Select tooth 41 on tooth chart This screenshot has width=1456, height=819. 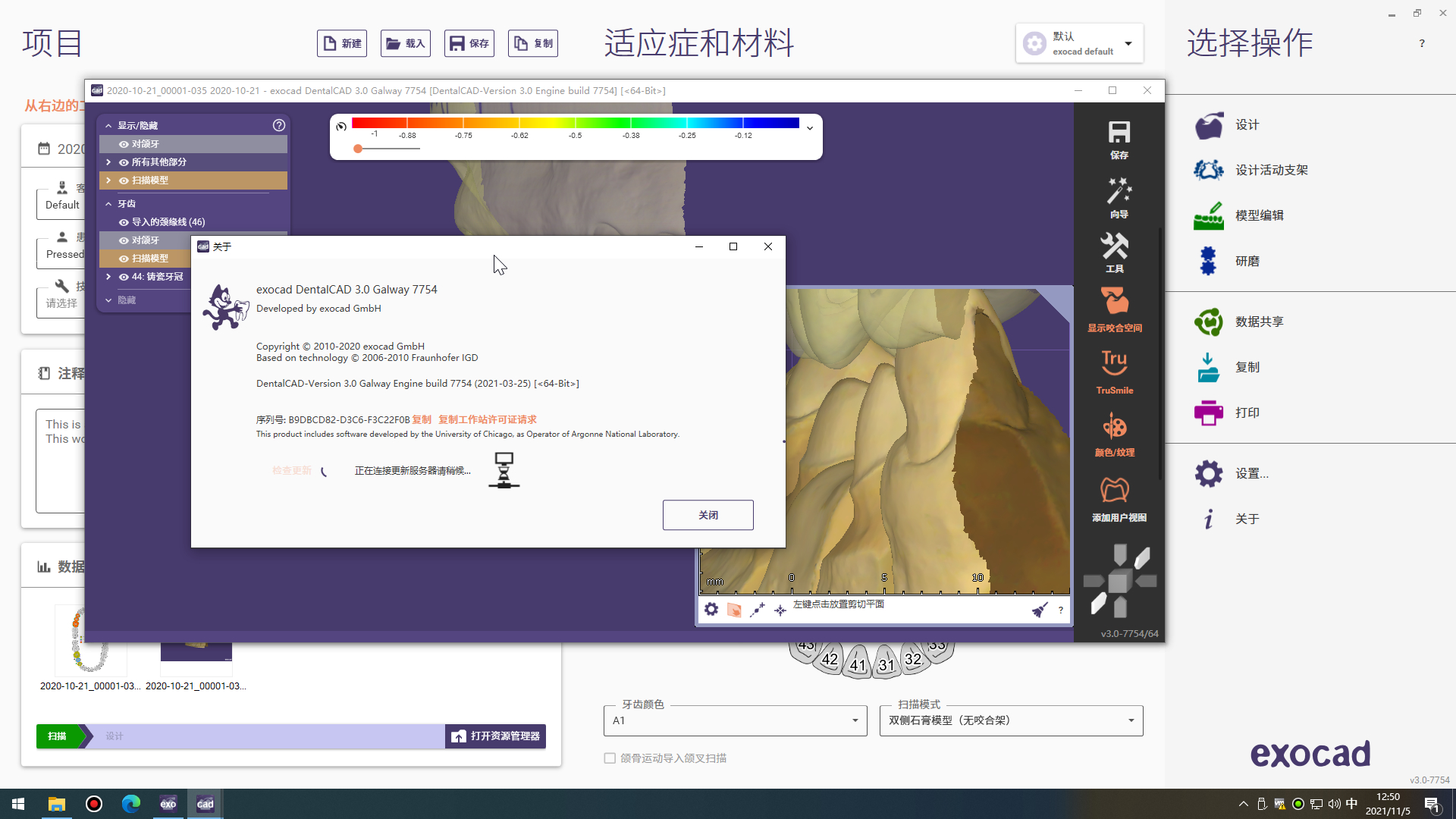858,665
